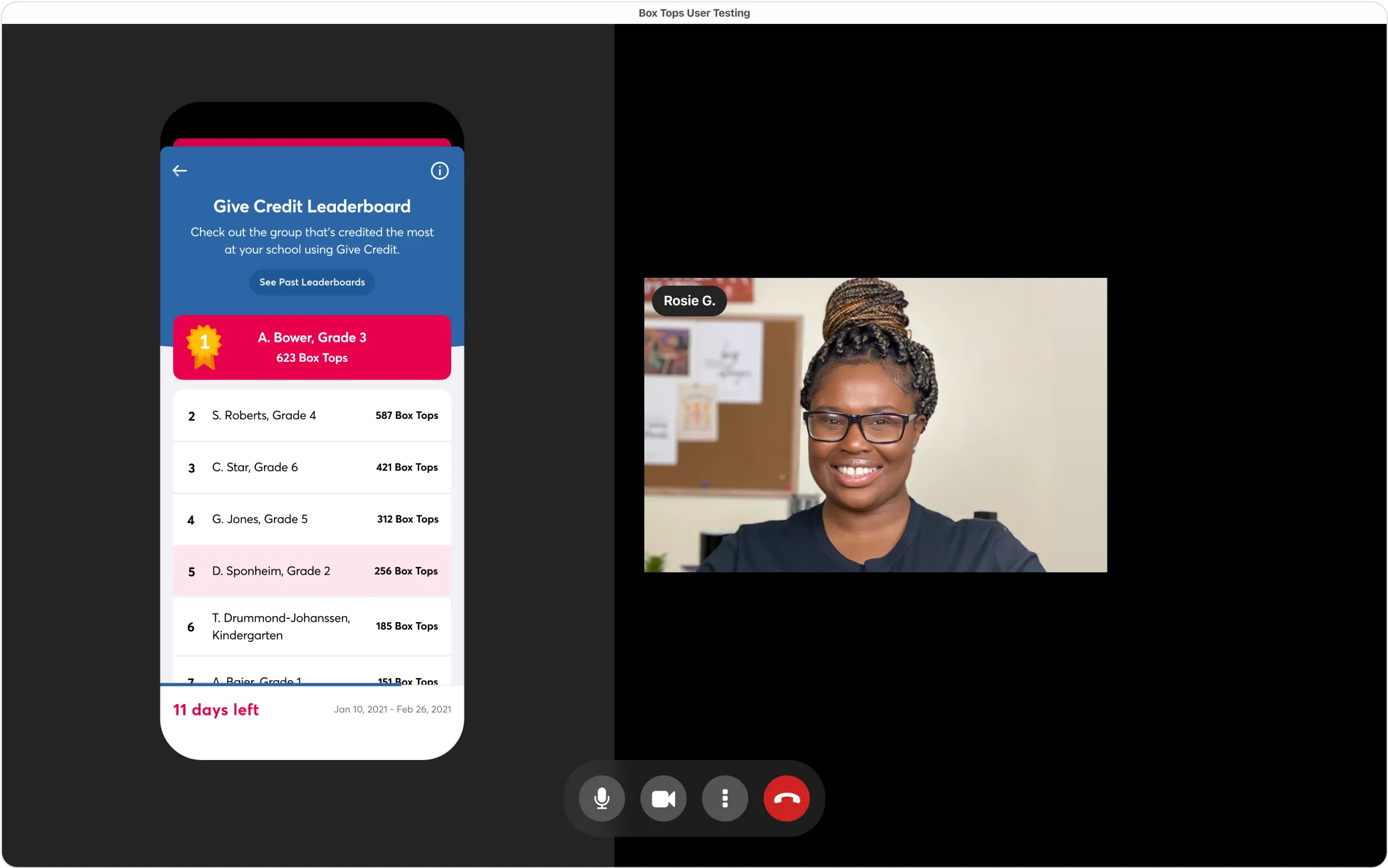This screenshot has width=1388, height=868.
Task: Open more options with the three-dot button
Action: pos(725,798)
